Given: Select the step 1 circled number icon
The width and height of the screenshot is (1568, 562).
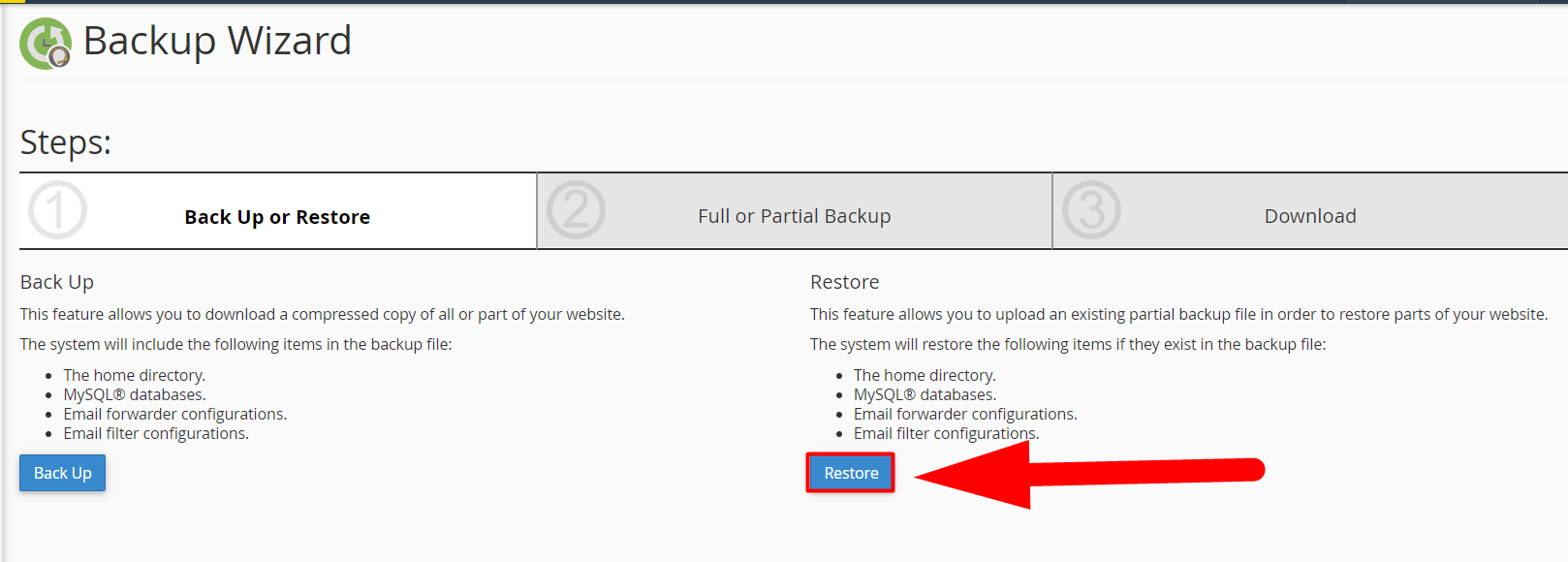Looking at the screenshot, I should (57, 210).
